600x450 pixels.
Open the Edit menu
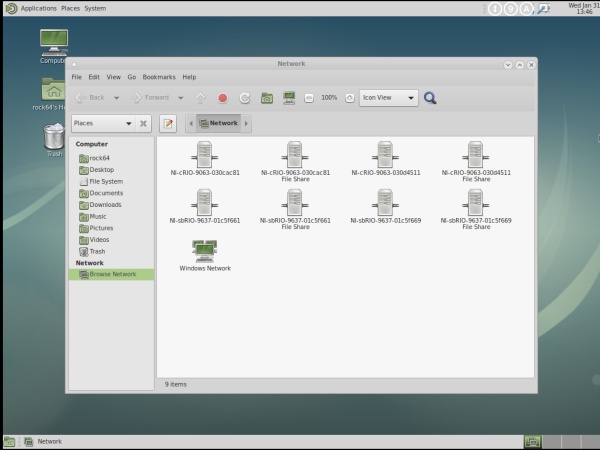[94, 77]
